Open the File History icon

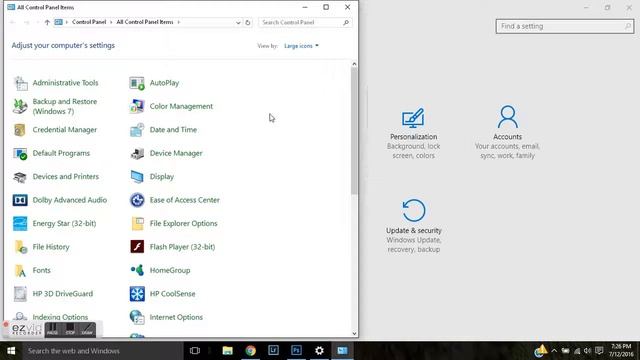point(20,247)
